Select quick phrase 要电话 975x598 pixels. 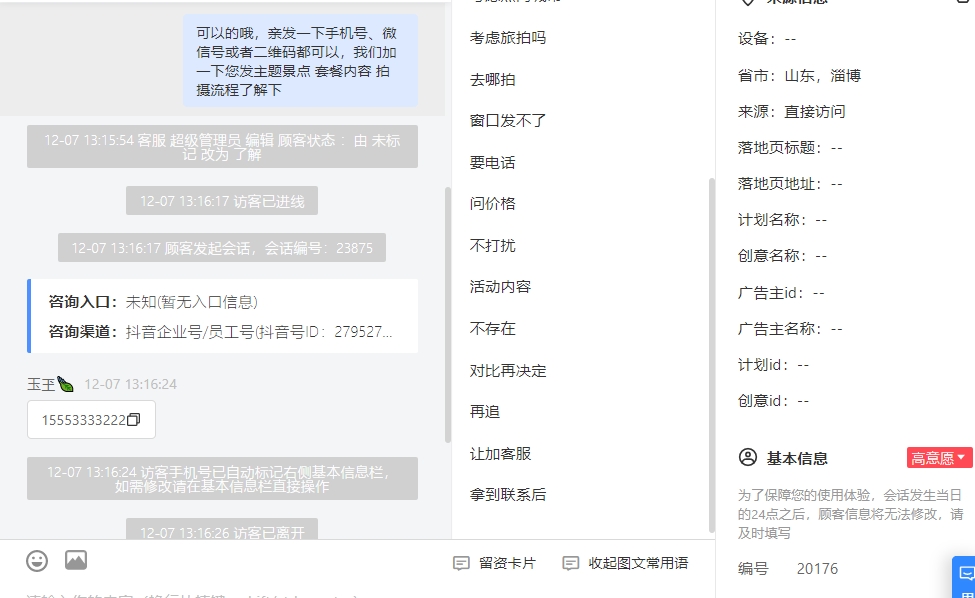(492, 163)
